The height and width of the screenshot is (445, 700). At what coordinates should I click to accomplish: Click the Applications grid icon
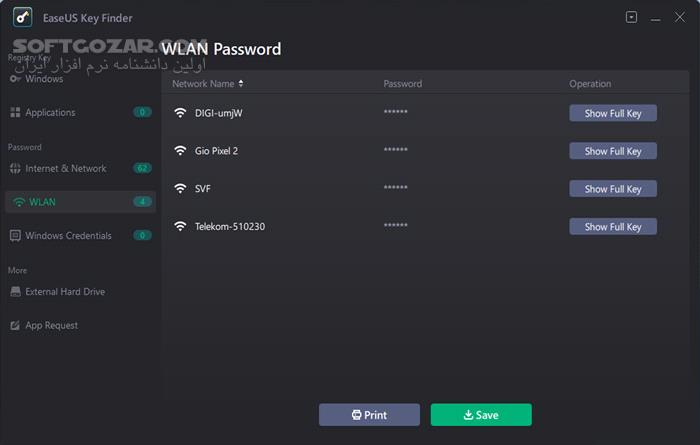(x=15, y=112)
